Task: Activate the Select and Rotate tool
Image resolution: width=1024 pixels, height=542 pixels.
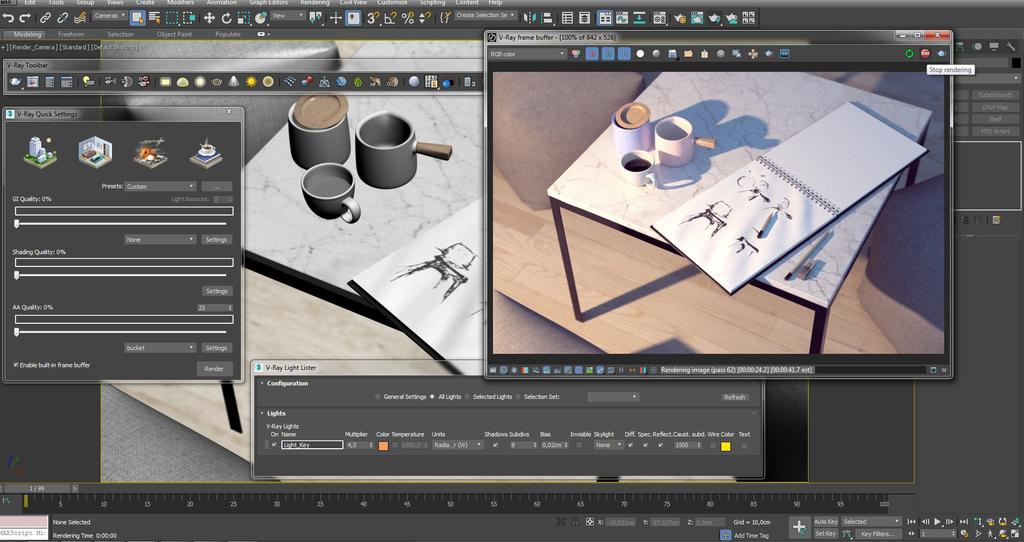Action: 227,18
